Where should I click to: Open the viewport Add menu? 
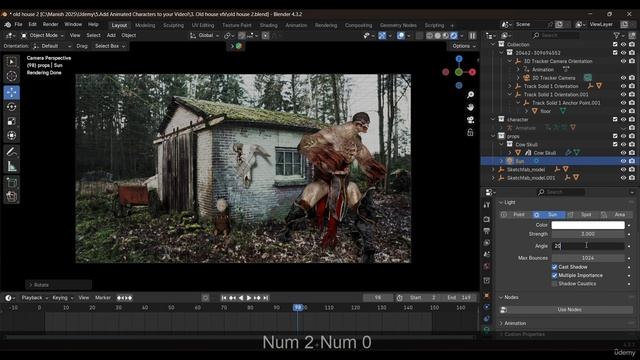111,36
